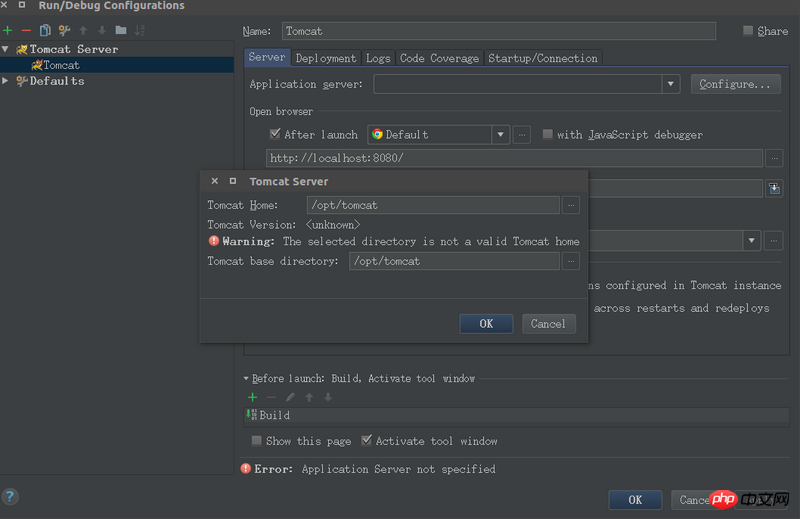
Task: Move configuration up arrow in left toolbar
Action: (83, 31)
